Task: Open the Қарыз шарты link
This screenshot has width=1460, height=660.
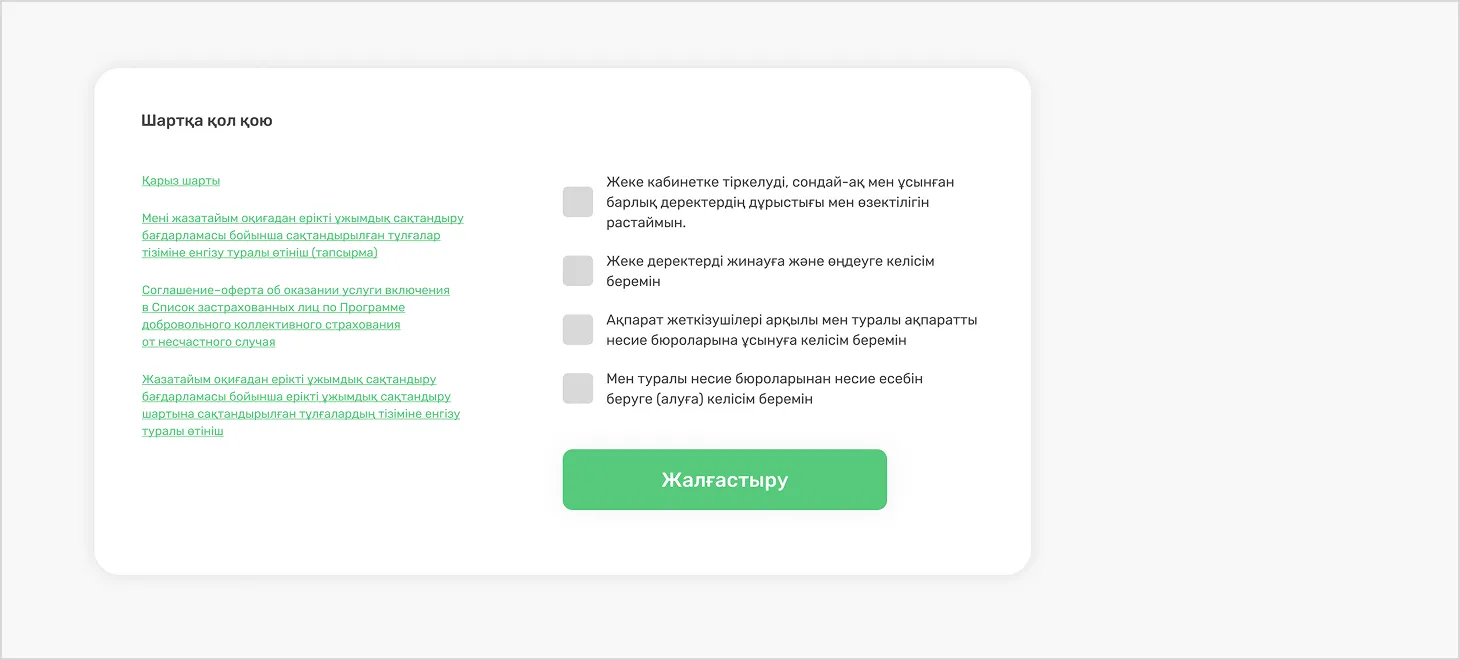Action: click(181, 181)
